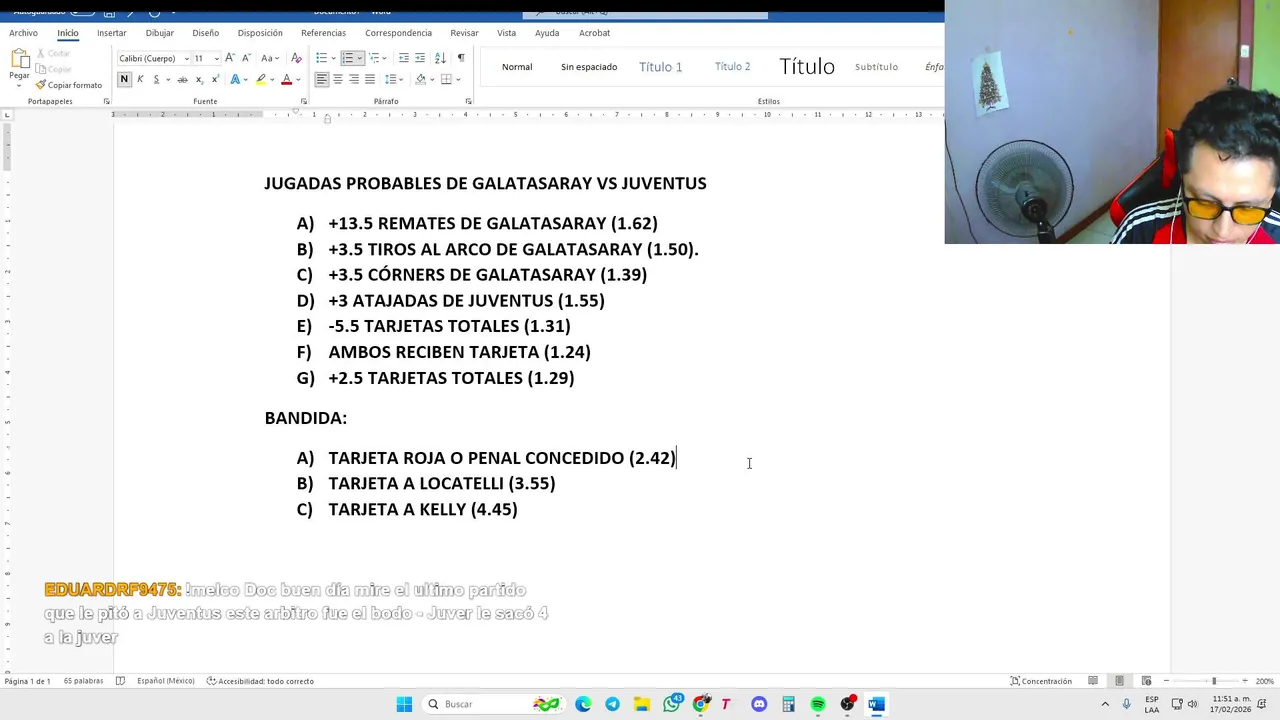
Task: Open WhatsApp from the taskbar
Action: (672, 704)
